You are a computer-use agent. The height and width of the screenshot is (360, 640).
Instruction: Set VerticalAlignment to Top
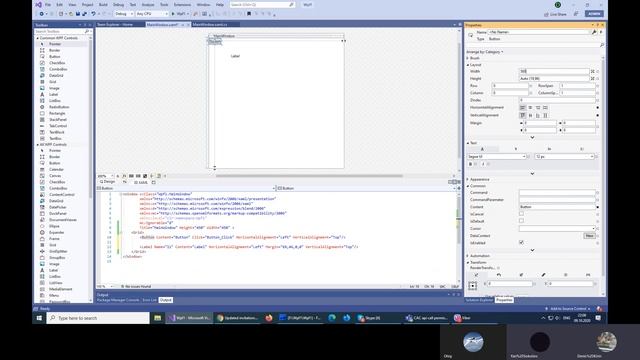click(x=522, y=116)
